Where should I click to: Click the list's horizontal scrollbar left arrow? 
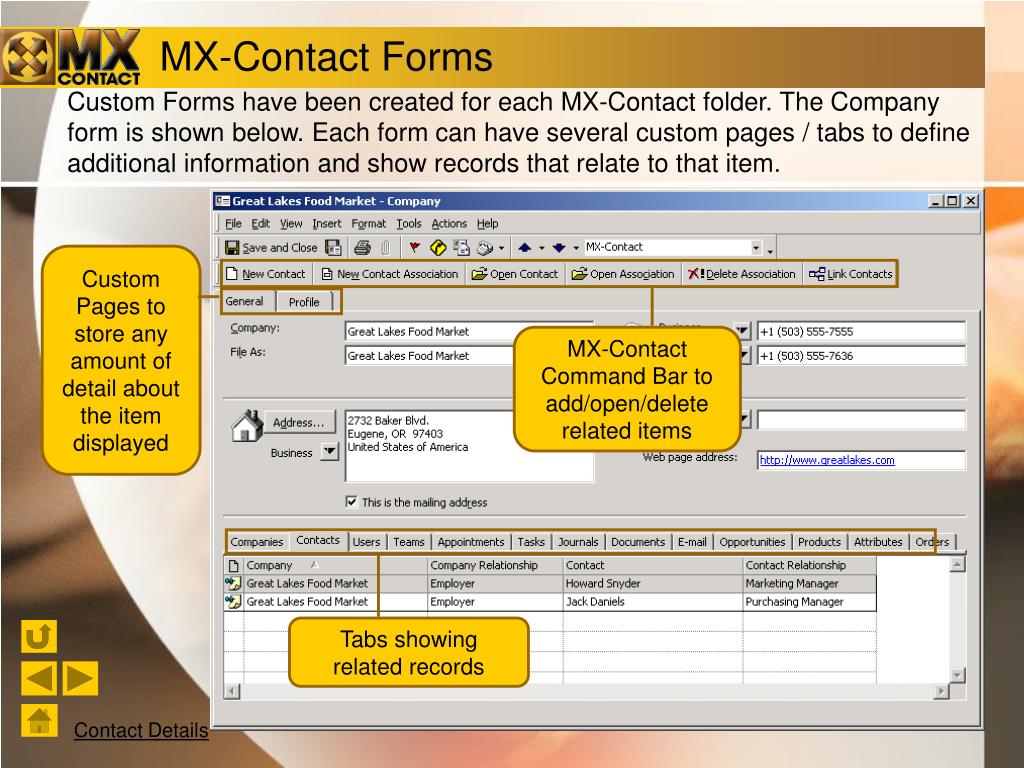coord(232,691)
